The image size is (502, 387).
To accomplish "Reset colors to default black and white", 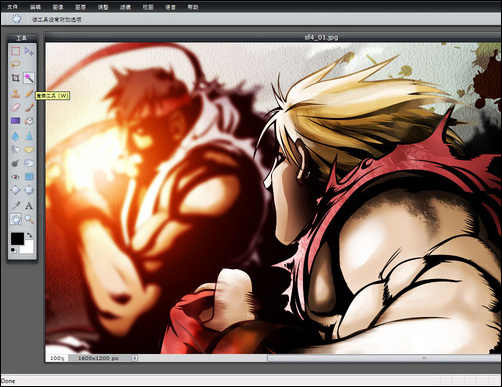I will point(13,250).
